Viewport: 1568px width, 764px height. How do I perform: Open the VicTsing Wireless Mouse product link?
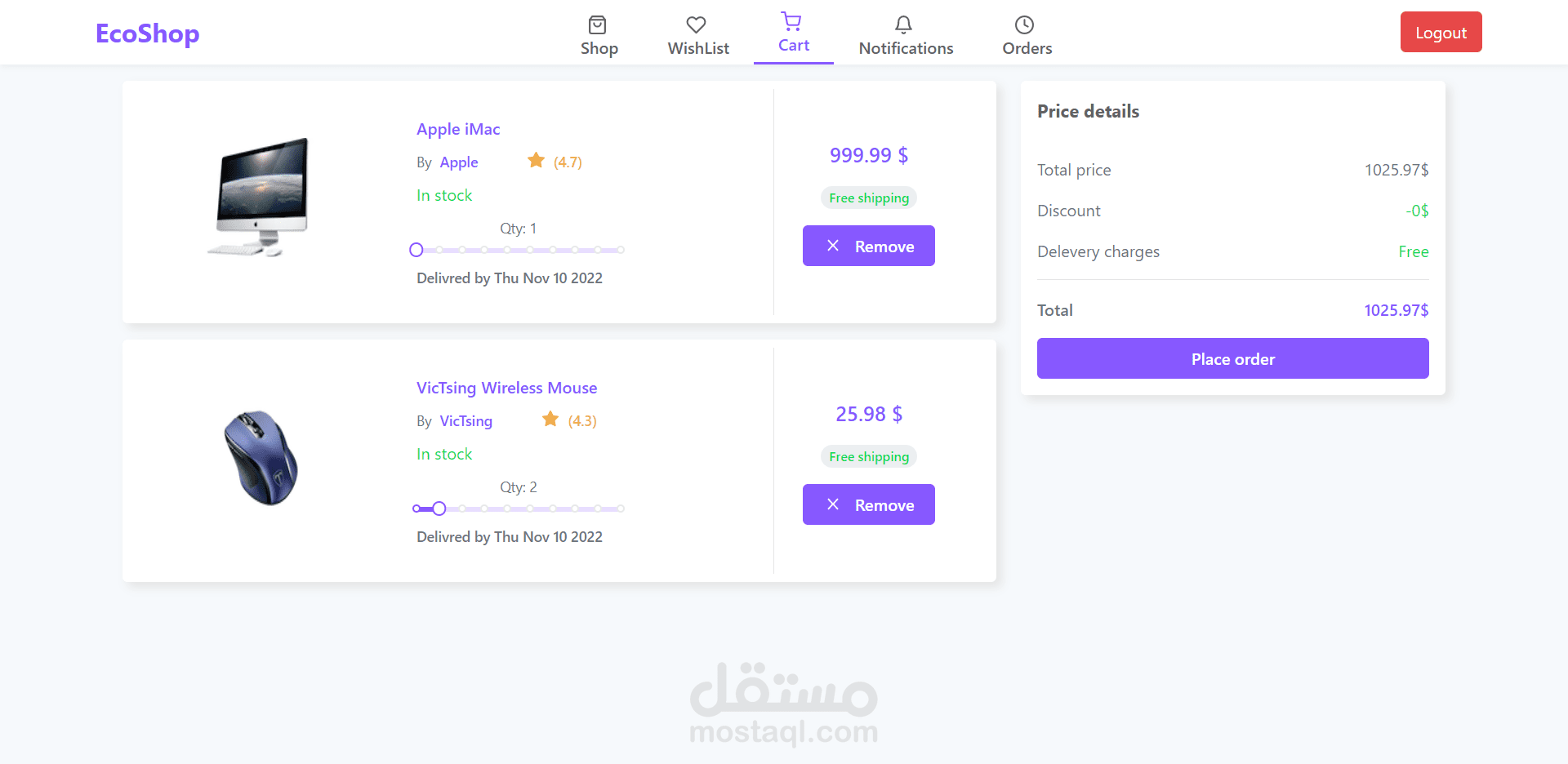(507, 388)
